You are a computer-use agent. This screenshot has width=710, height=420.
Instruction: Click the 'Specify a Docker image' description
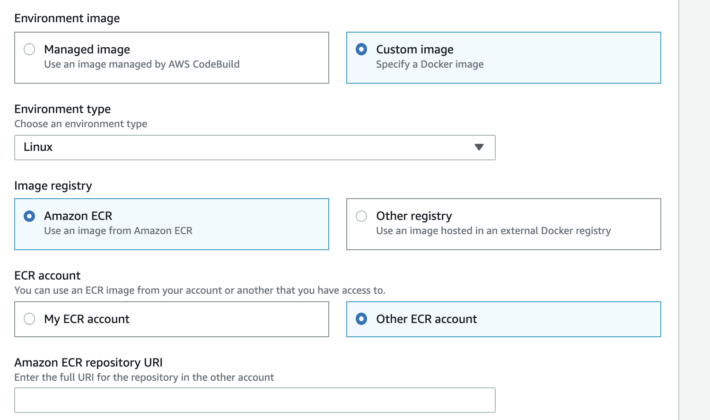(428, 65)
